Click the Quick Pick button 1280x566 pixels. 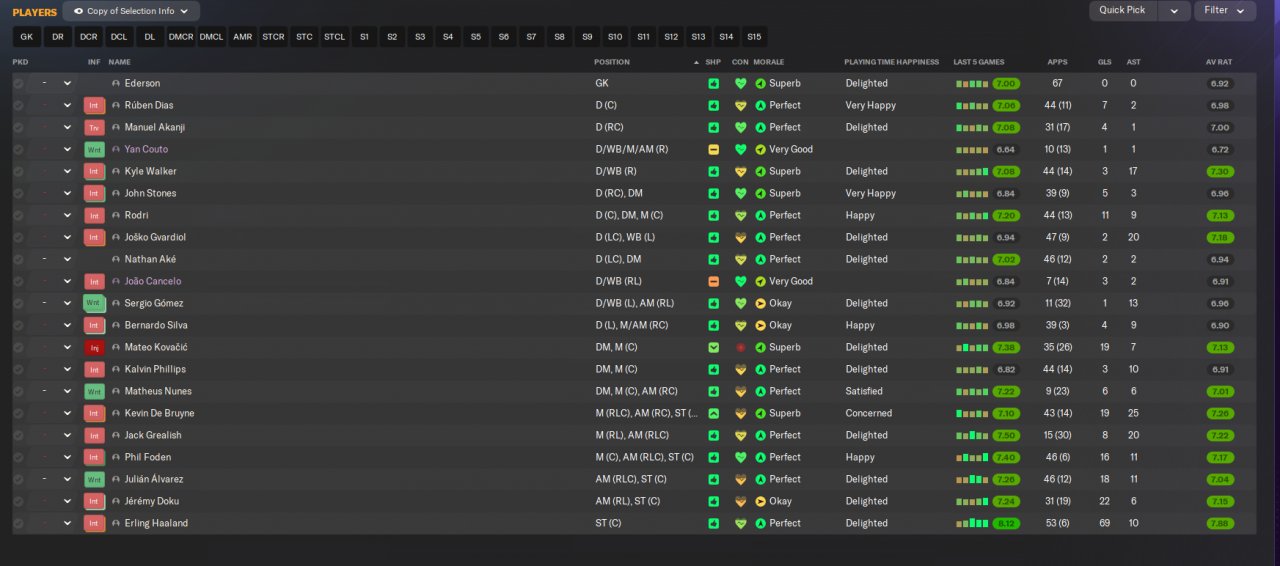point(1123,10)
